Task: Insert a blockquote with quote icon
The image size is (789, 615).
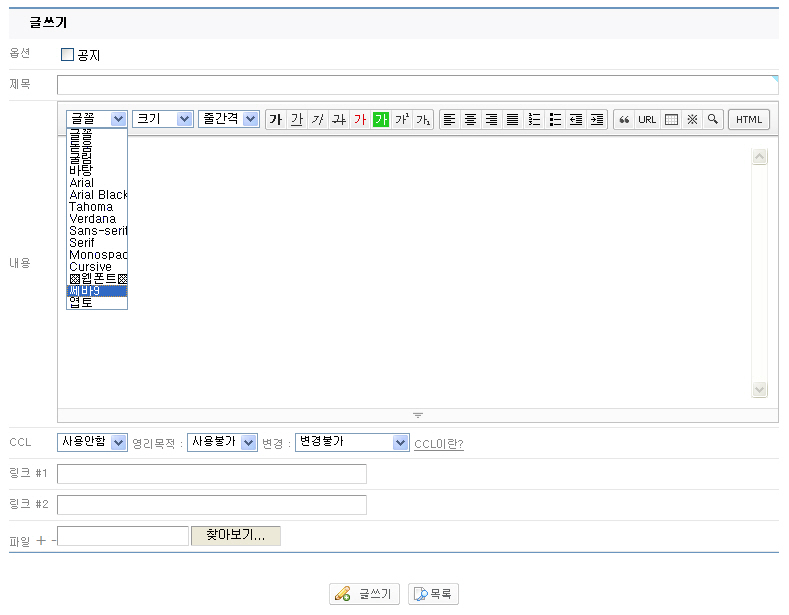Action: pyautogui.click(x=625, y=119)
